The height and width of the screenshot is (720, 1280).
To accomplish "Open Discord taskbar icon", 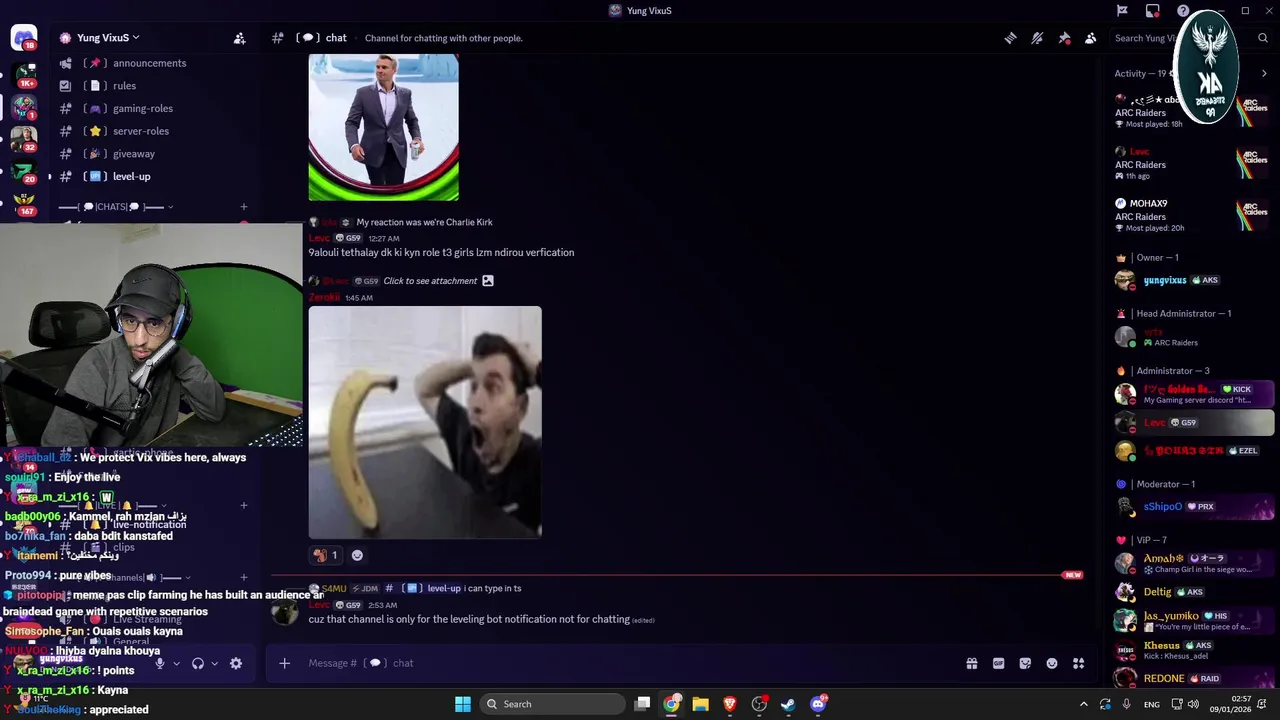I will (x=818, y=704).
